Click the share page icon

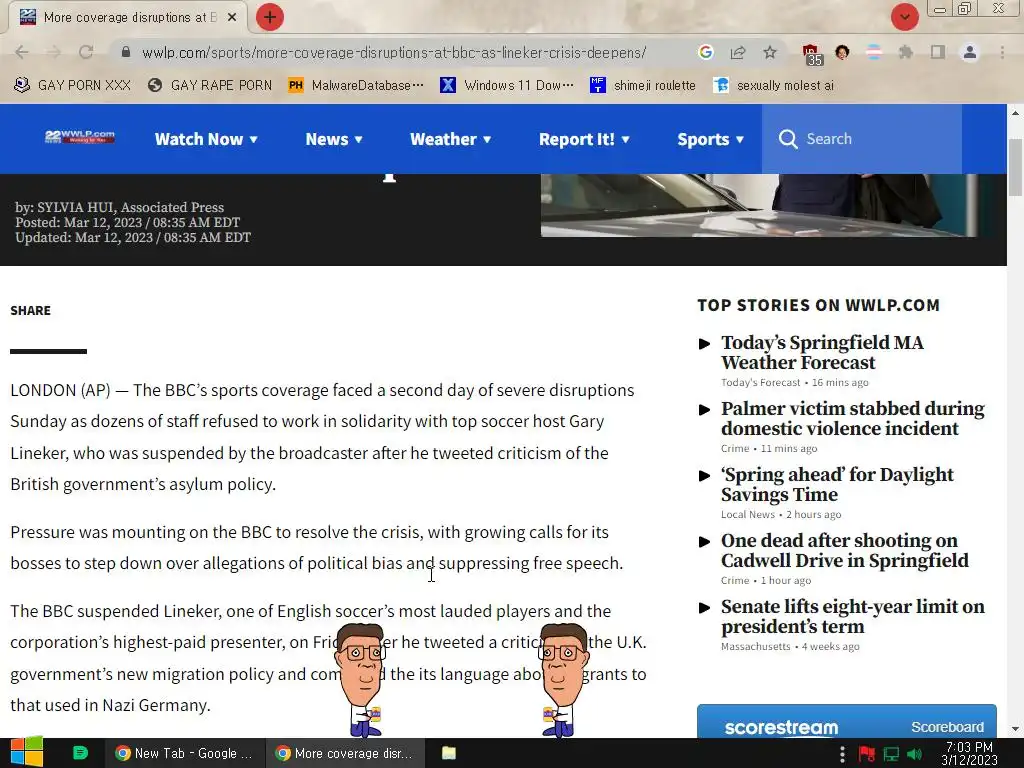[738, 52]
